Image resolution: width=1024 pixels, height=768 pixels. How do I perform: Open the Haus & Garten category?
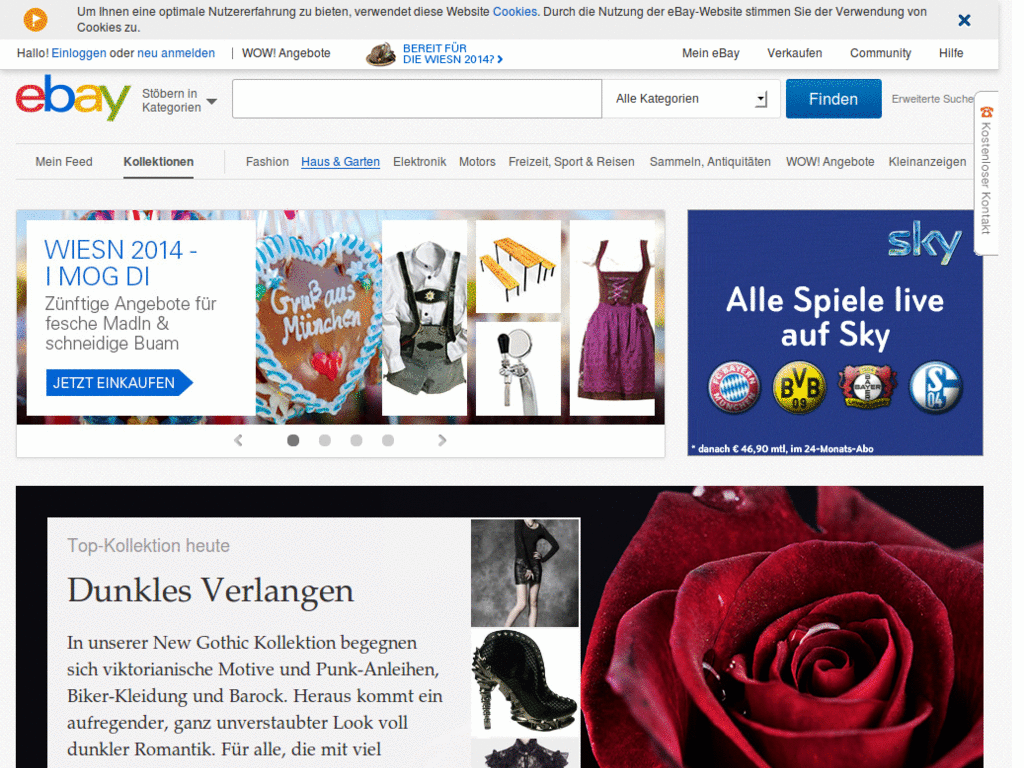[340, 161]
